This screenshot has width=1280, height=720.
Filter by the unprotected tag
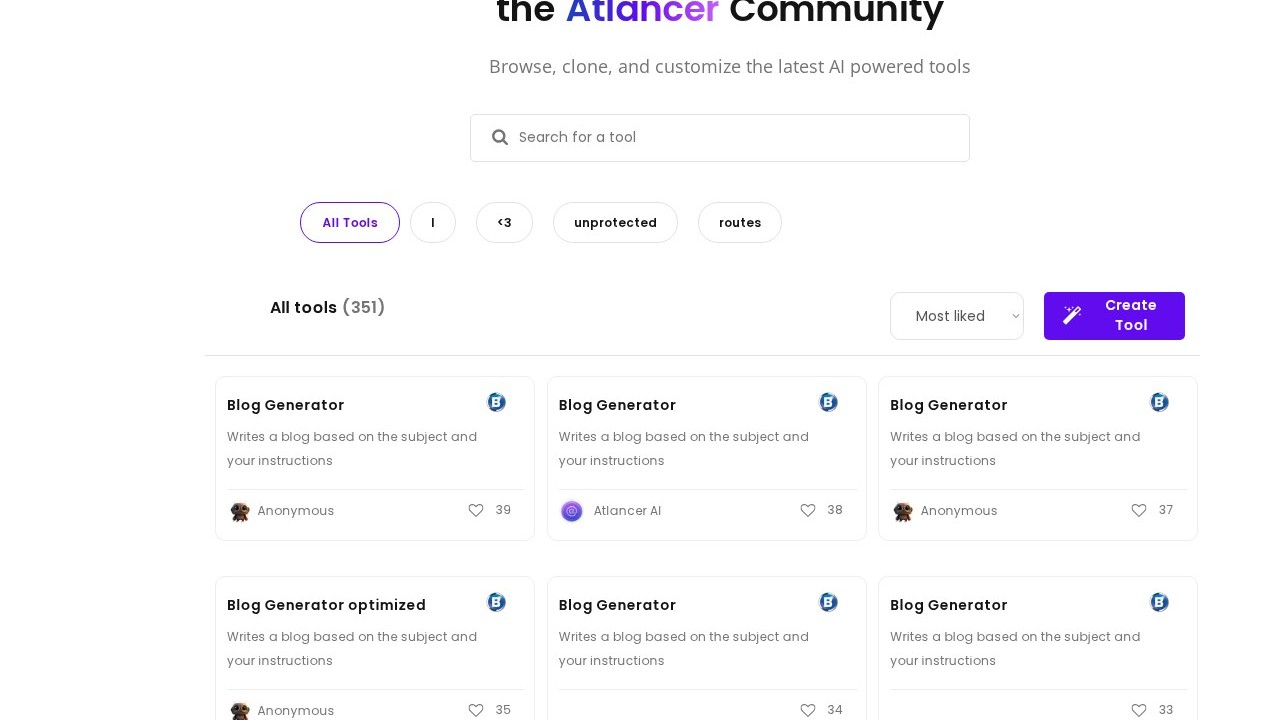click(x=615, y=223)
